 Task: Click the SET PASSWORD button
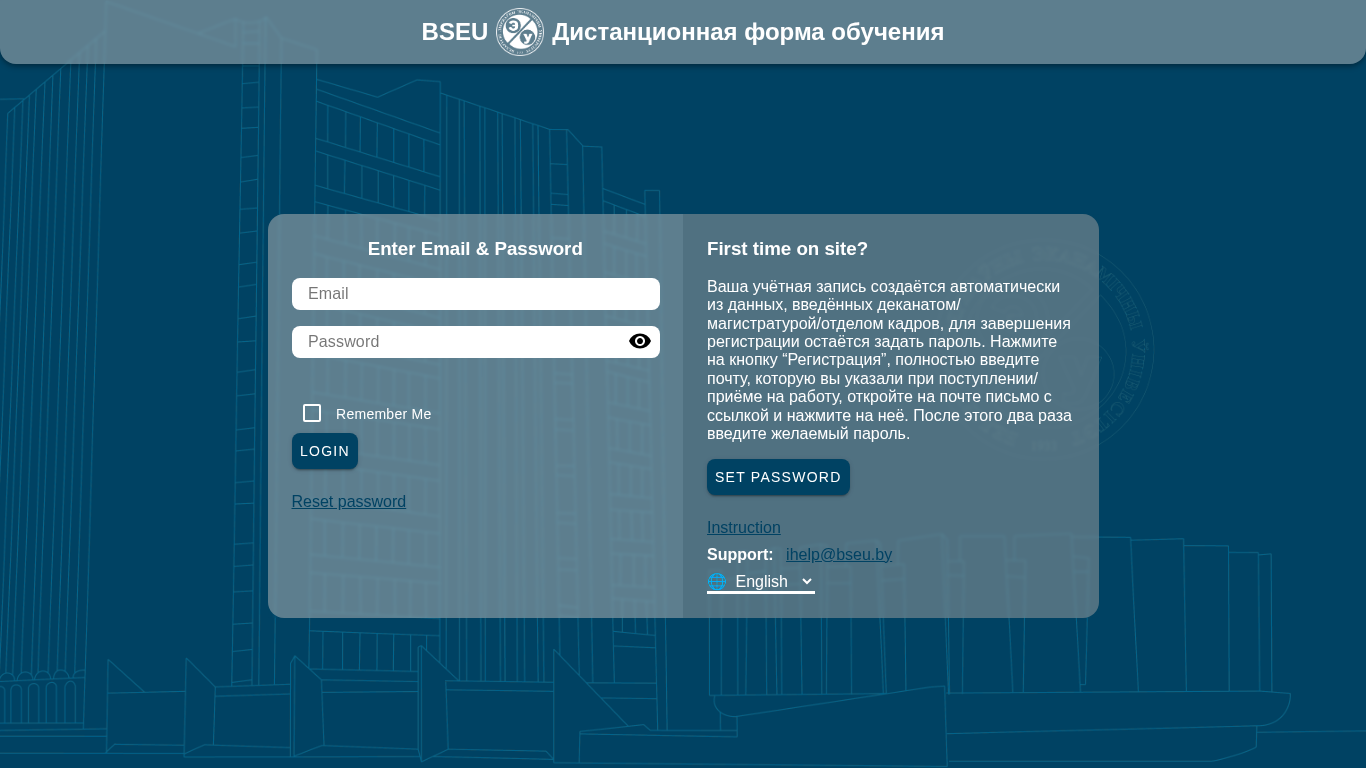(778, 477)
